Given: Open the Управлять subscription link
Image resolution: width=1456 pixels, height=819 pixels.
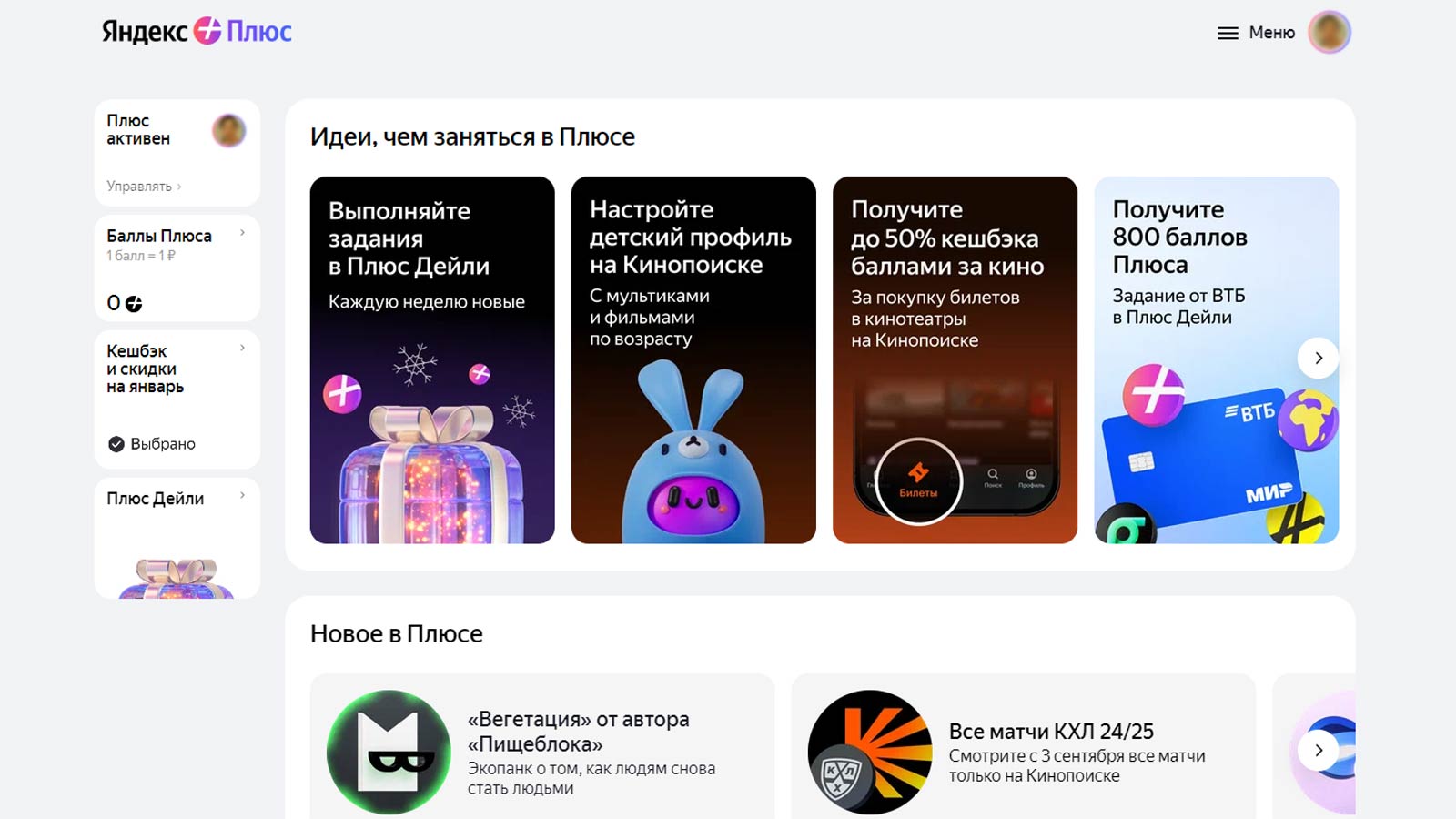Looking at the screenshot, I should pos(144,187).
